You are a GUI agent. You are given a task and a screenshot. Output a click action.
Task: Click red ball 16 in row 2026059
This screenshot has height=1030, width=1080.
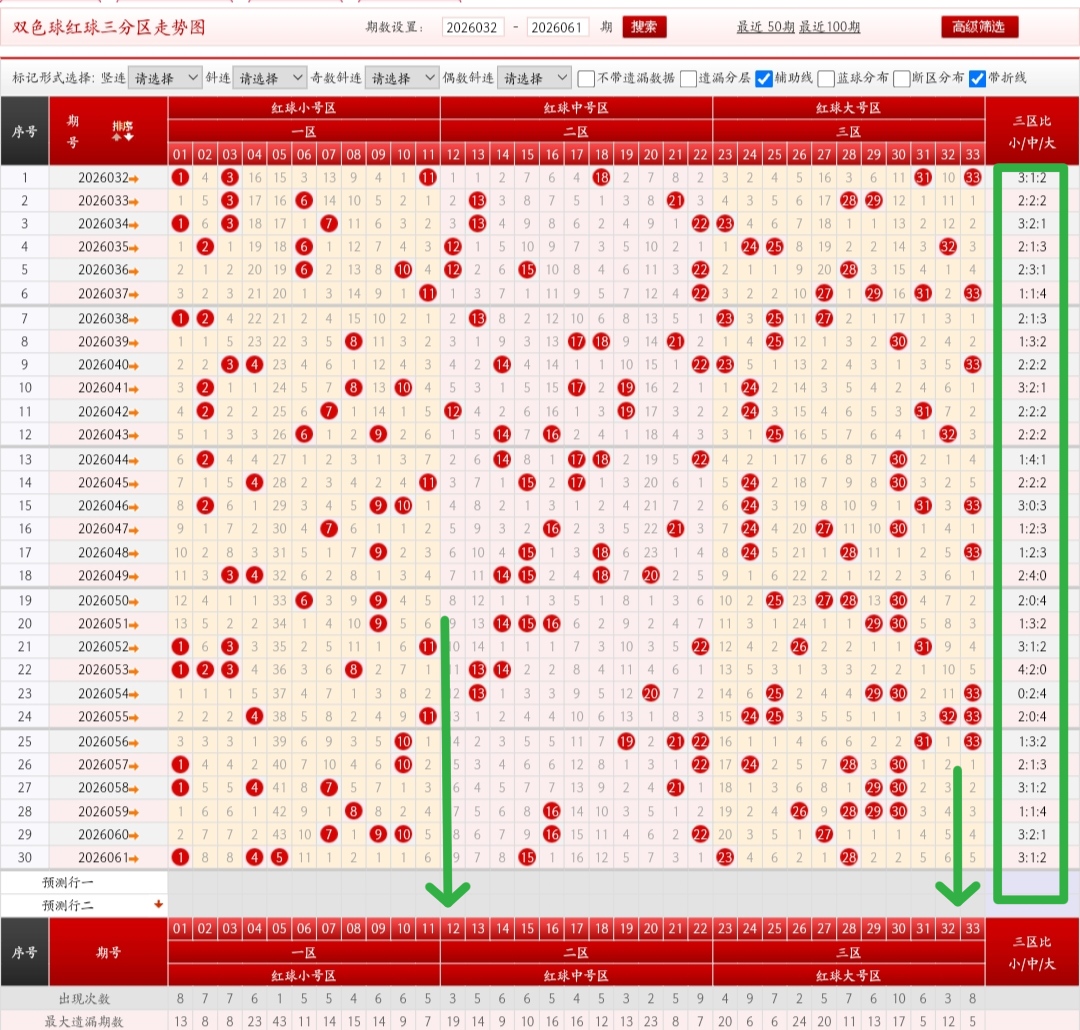point(552,812)
